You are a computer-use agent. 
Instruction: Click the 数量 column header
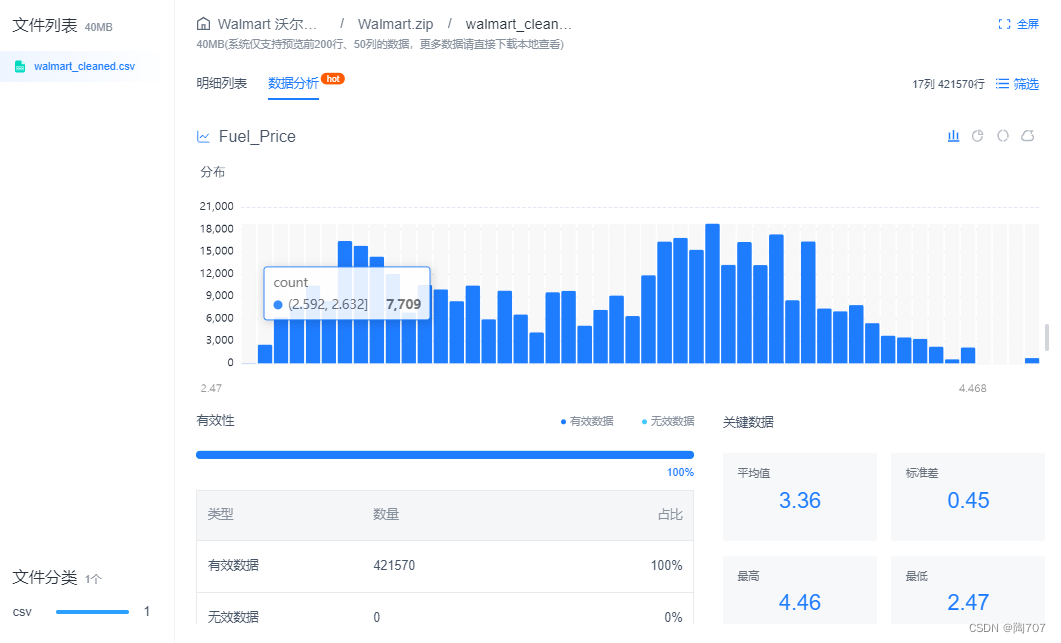click(x=386, y=514)
